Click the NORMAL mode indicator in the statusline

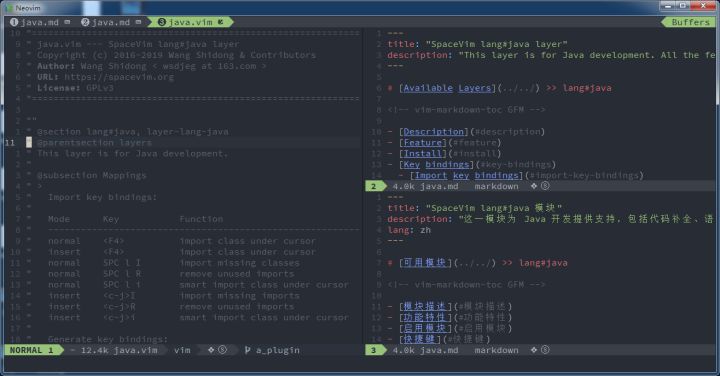click(x=26, y=350)
